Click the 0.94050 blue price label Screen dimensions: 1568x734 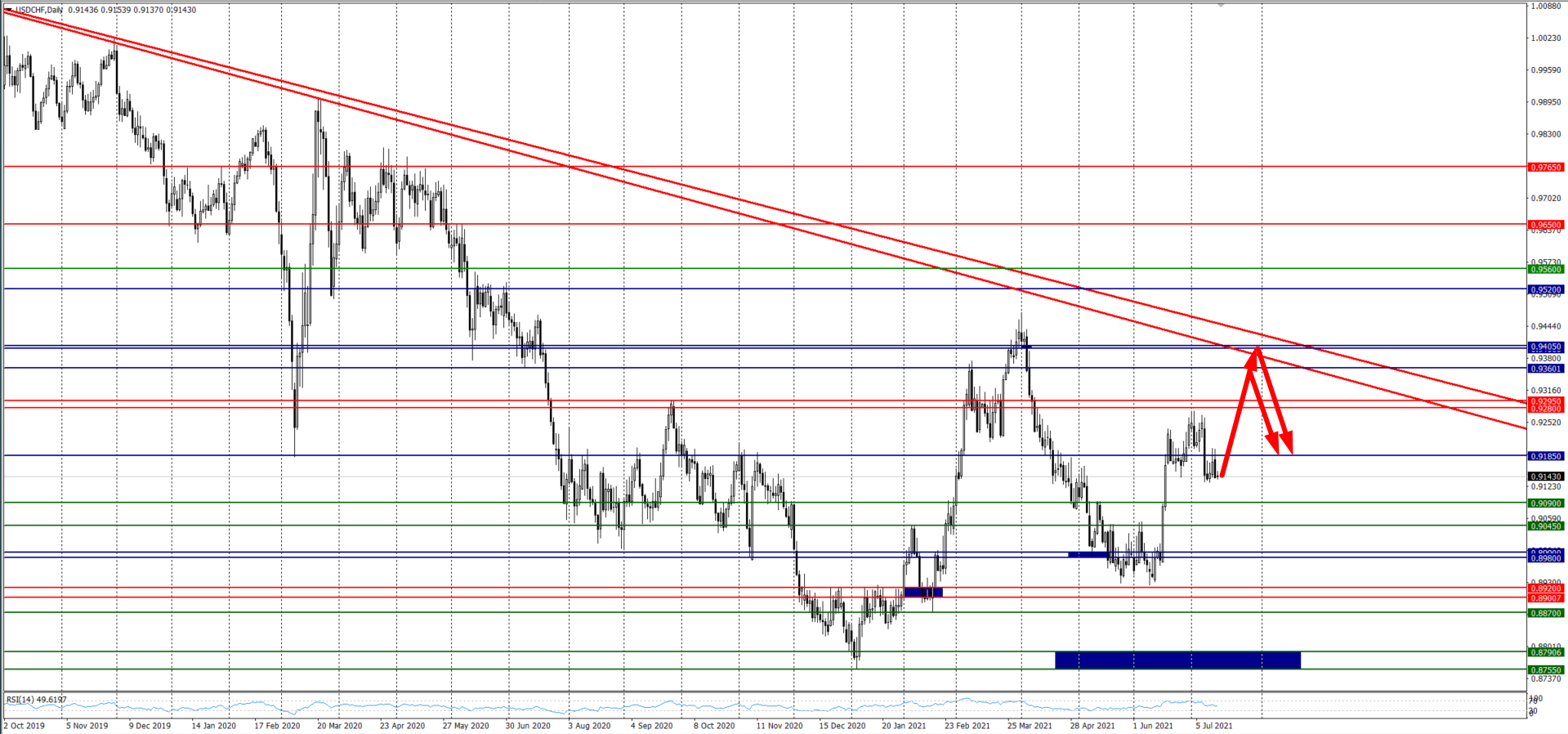tap(1545, 347)
